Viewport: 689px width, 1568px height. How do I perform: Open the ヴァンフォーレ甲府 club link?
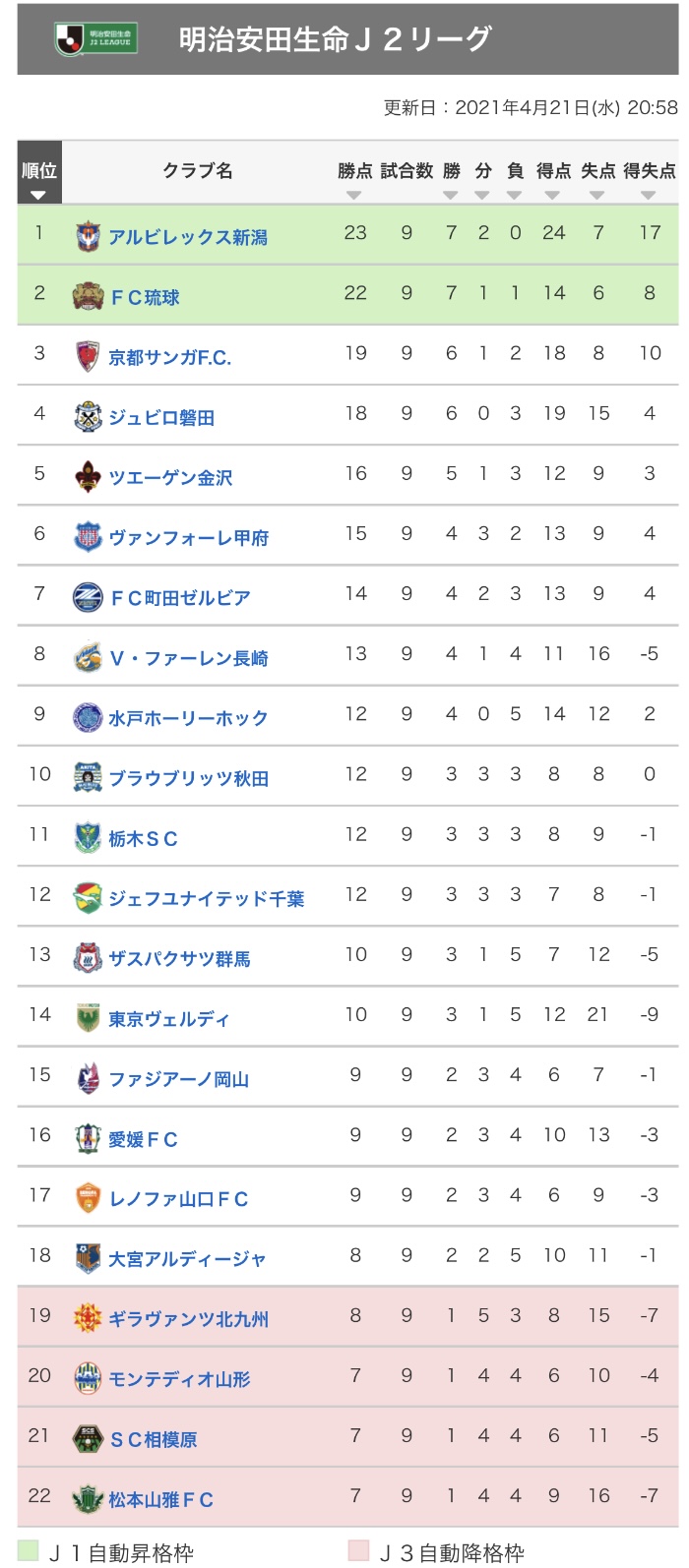(188, 538)
